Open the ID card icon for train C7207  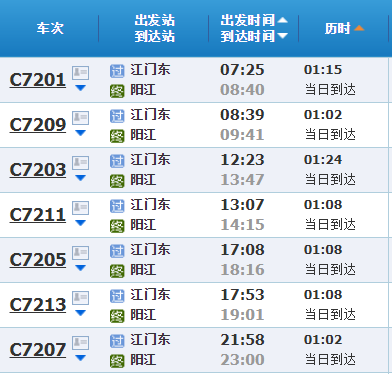(x=80, y=342)
